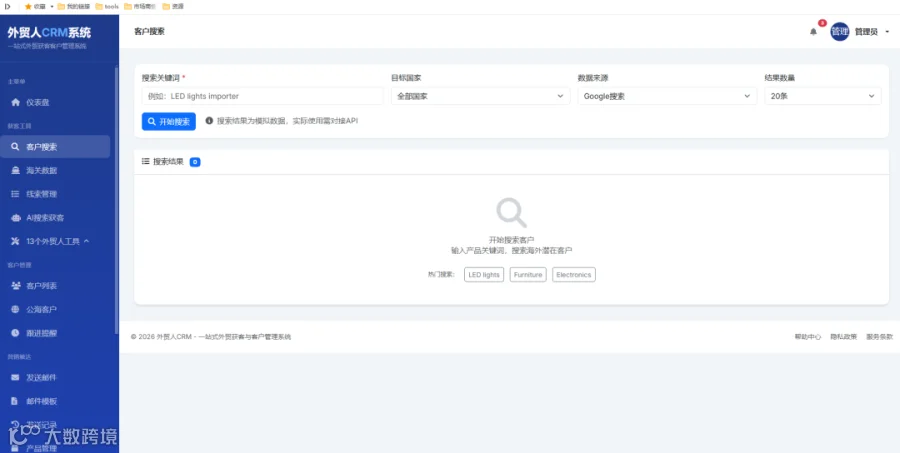Open the 我的链接 bookmark folder

pos(74,6)
